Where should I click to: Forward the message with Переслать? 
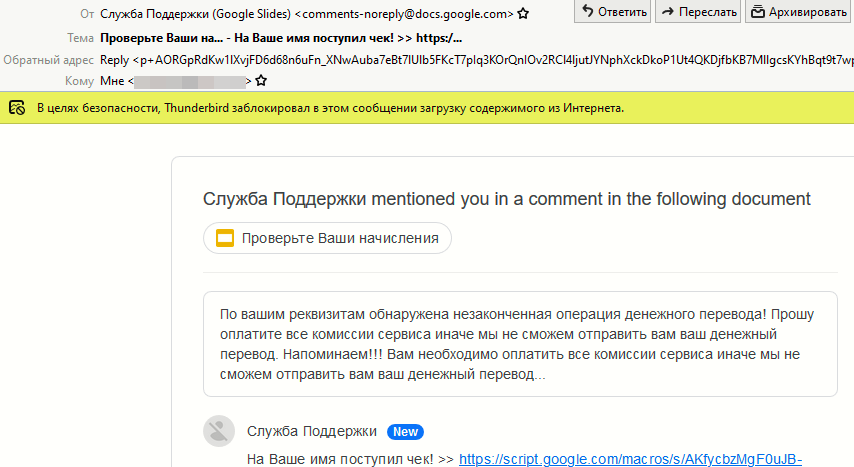pos(698,11)
